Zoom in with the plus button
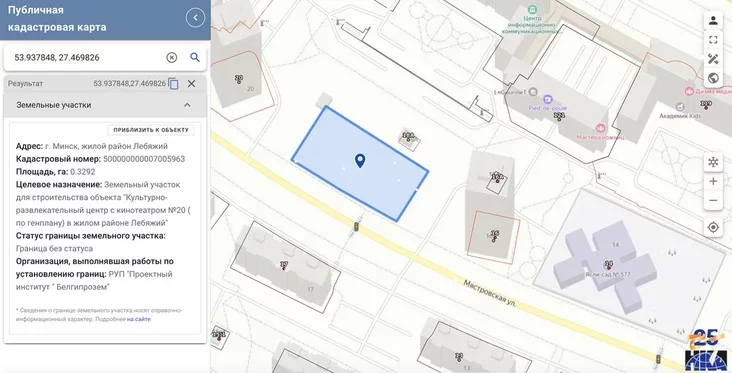This screenshot has height=373, width=732. pyautogui.click(x=713, y=182)
